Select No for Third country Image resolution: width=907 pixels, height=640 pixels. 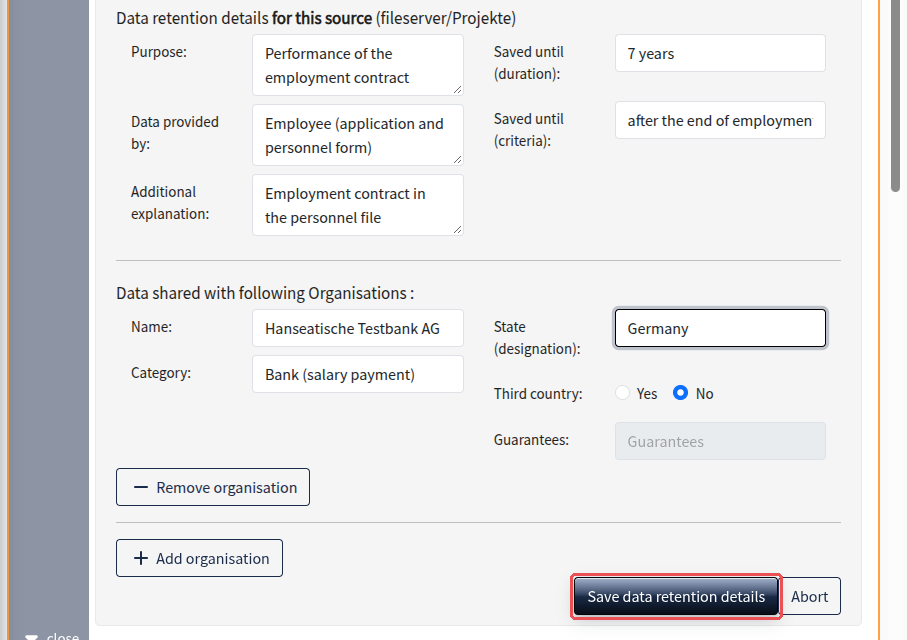click(680, 392)
